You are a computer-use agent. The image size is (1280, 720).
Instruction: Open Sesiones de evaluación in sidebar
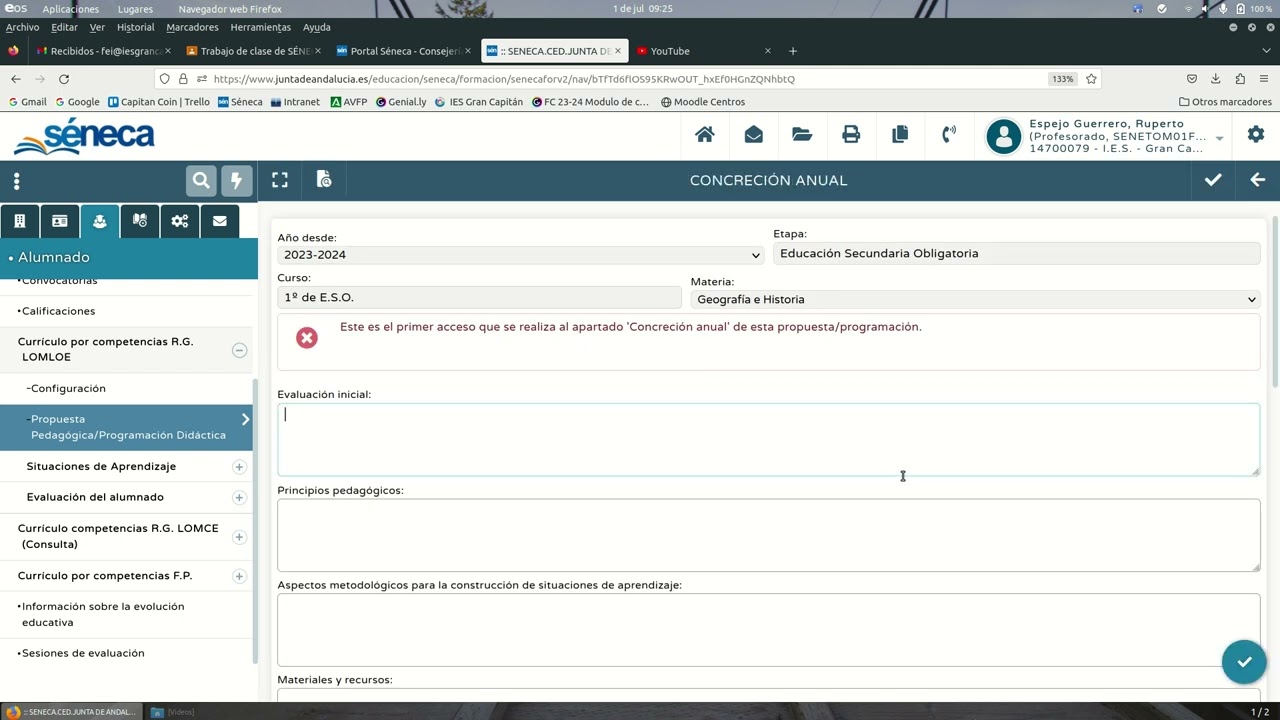pos(81,653)
